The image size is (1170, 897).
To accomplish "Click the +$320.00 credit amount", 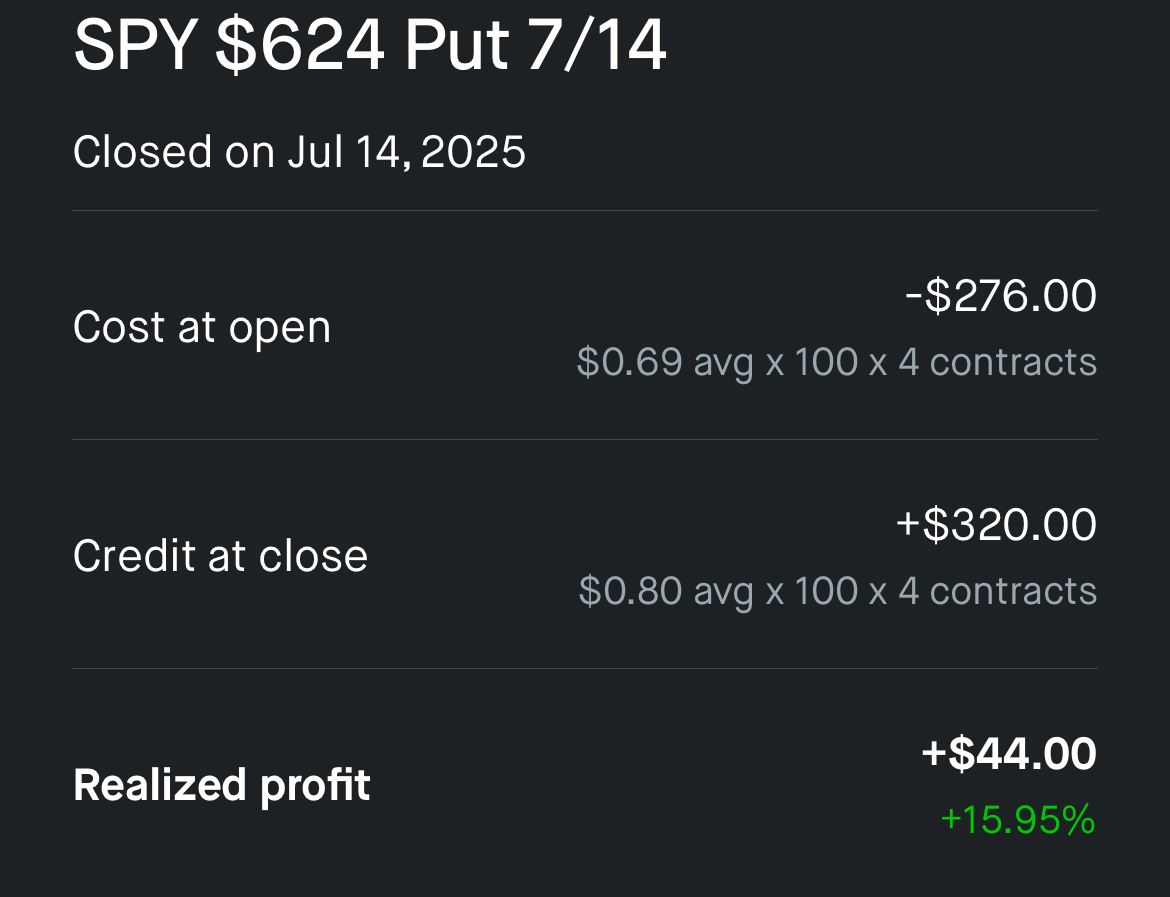I will 996,524.
